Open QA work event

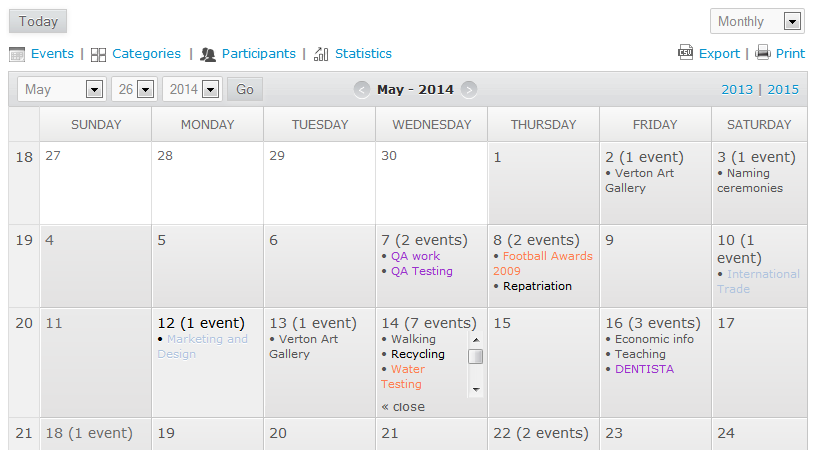(x=415, y=256)
